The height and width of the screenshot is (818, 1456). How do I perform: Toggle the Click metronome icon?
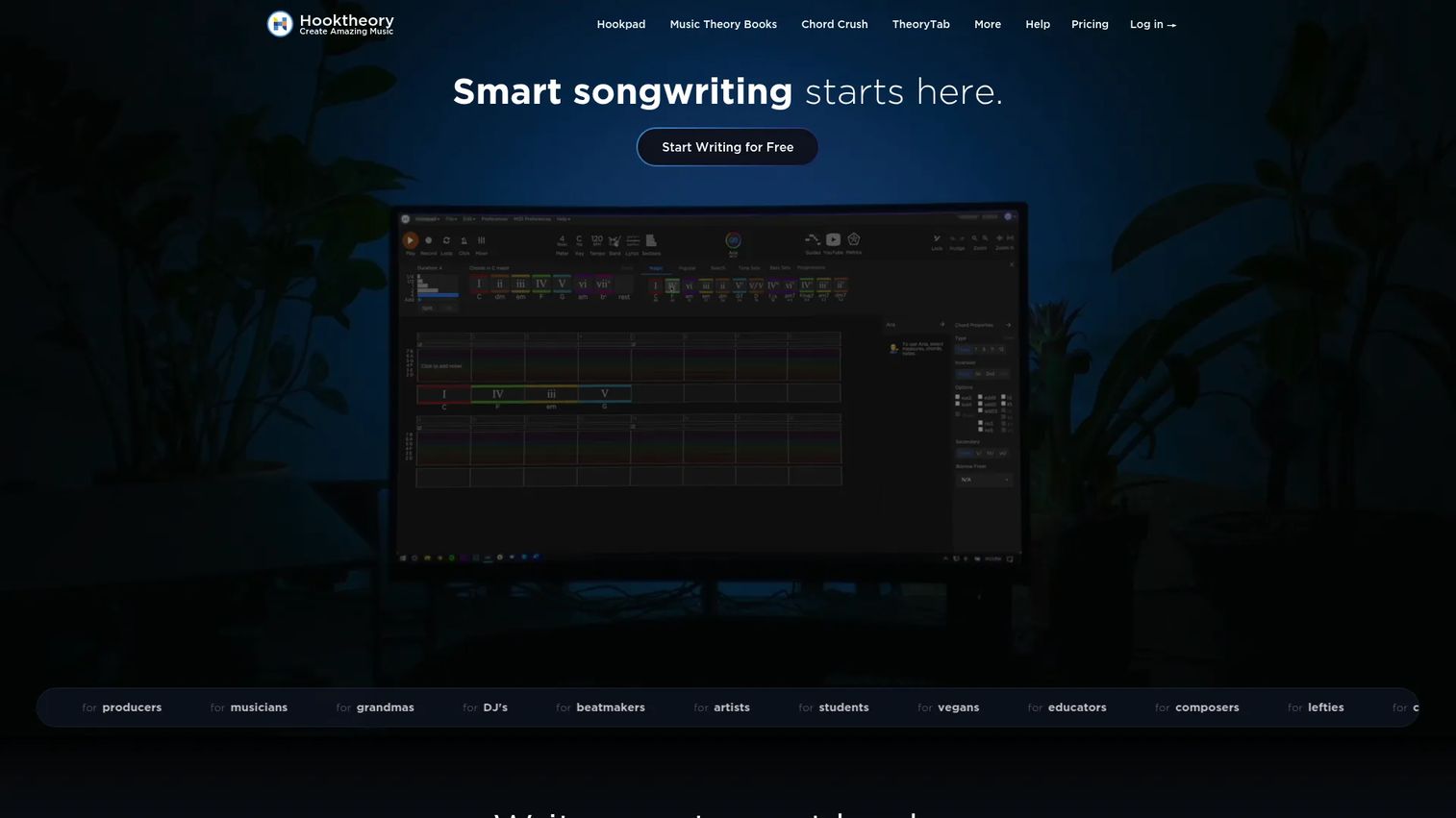pos(464,240)
